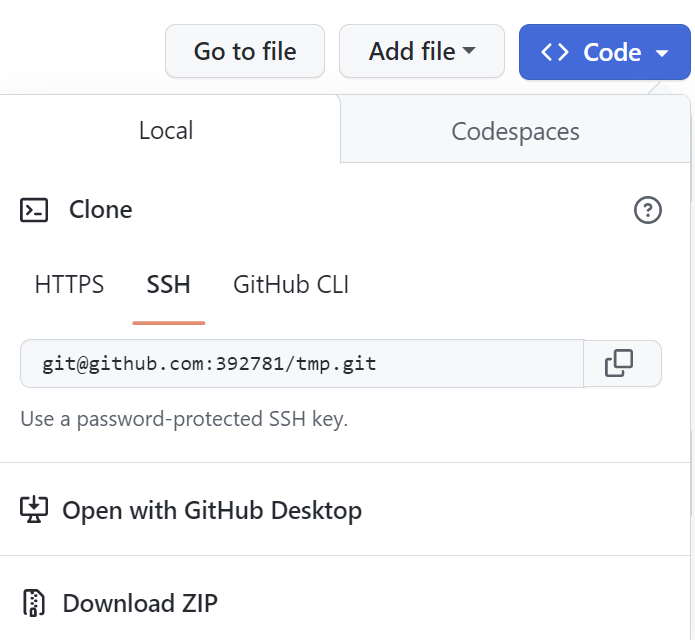The image size is (695, 640).
Task: Open with GitHub Desktop
Action: [212, 510]
